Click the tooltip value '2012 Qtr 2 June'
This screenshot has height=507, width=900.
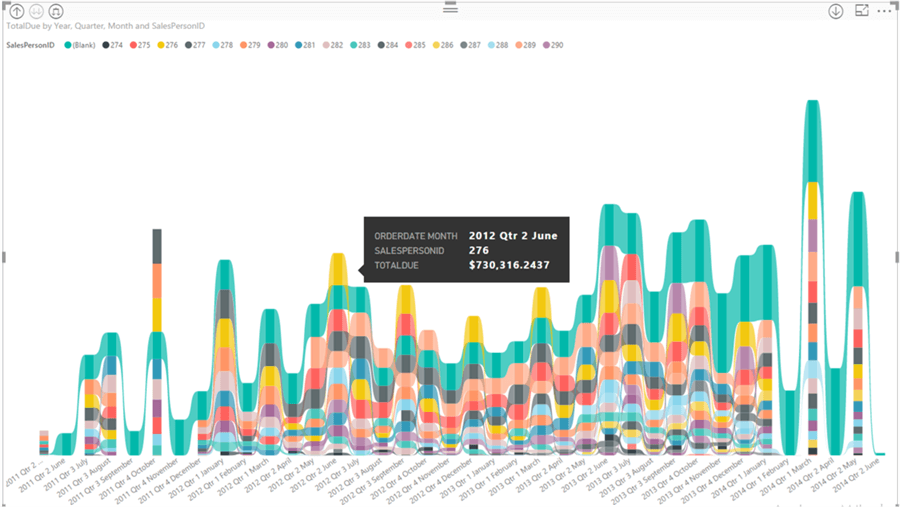pyautogui.click(x=513, y=235)
